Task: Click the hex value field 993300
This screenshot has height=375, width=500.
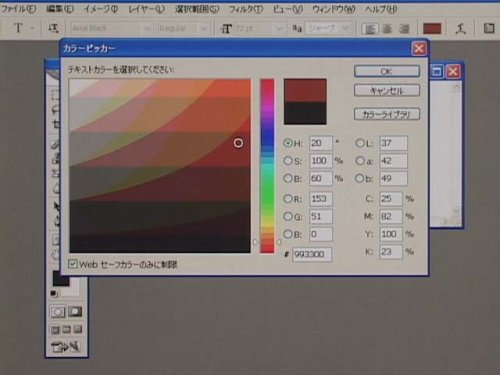Action: [312, 254]
